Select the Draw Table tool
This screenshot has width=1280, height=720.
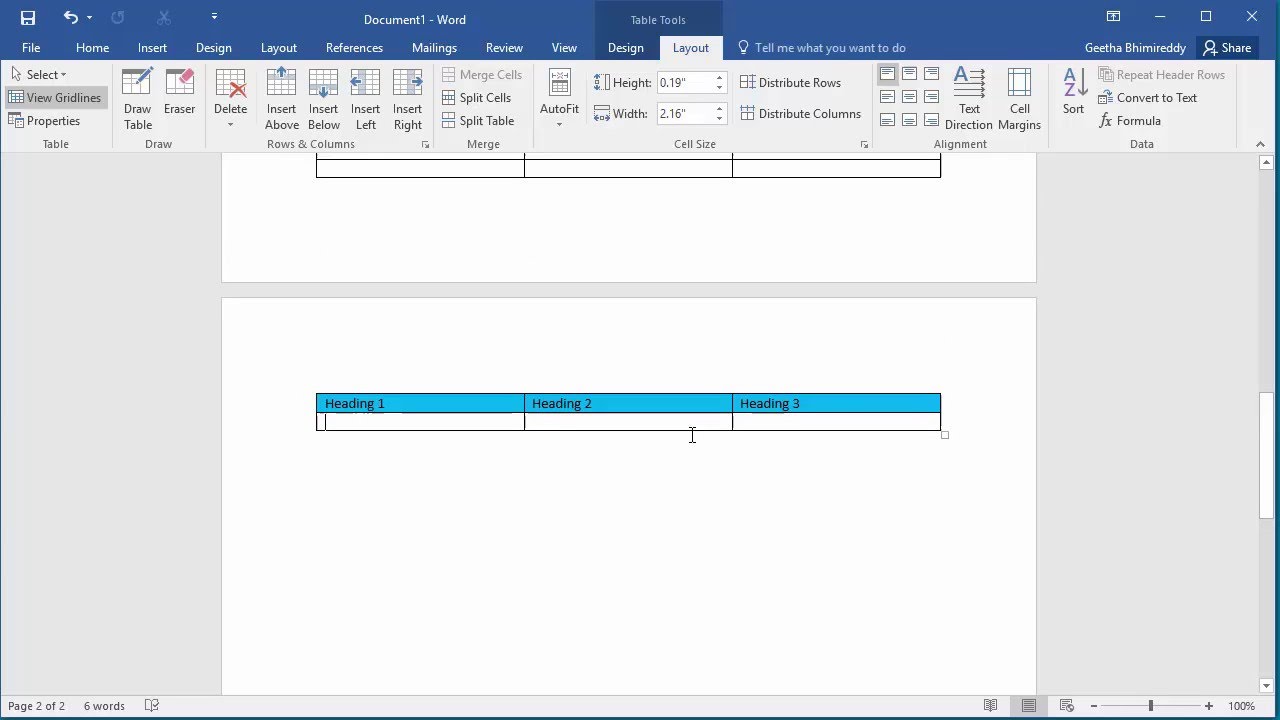[x=138, y=99]
